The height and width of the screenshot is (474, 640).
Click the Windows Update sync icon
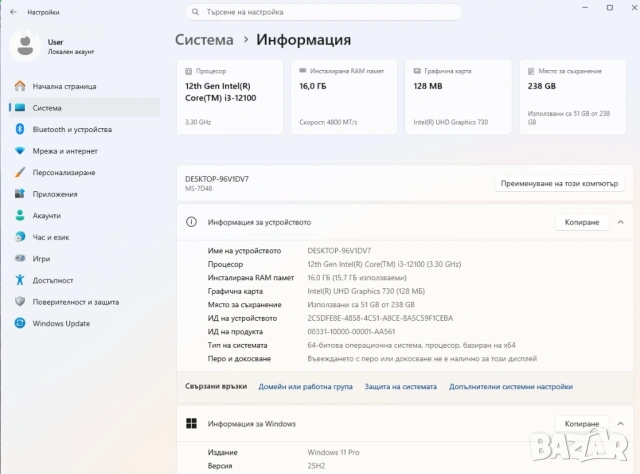[20, 323]
